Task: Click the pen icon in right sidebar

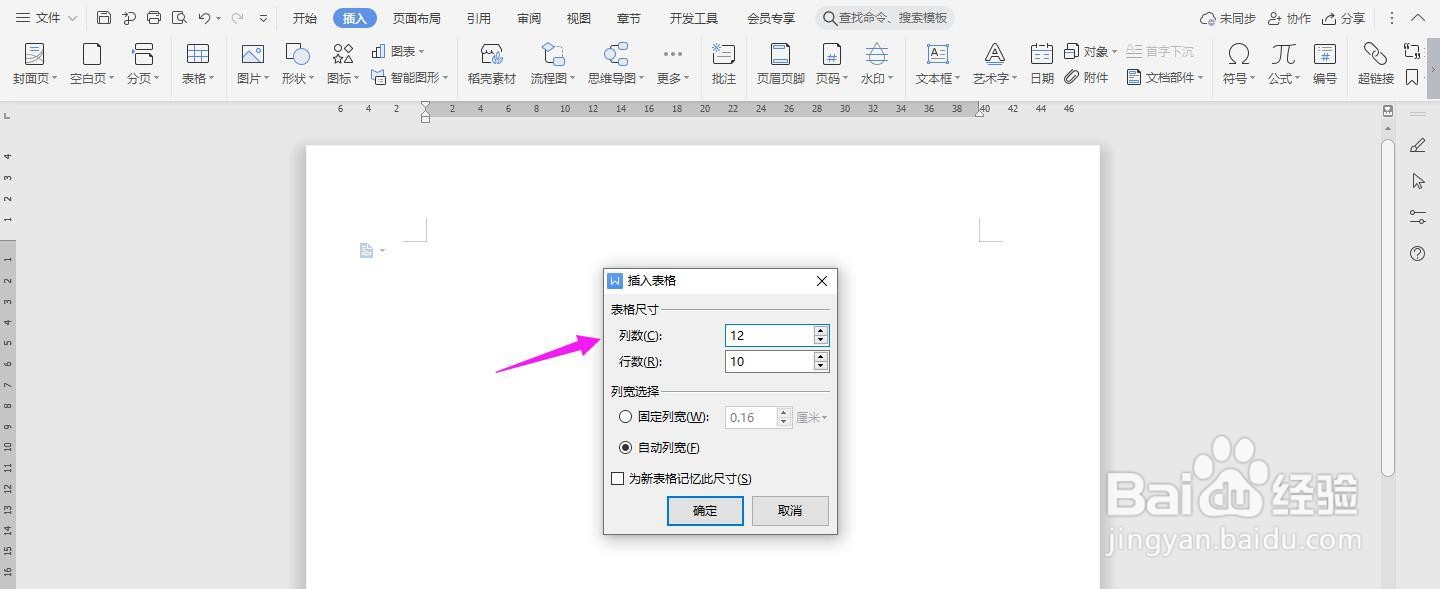Action: [1417, 146]
